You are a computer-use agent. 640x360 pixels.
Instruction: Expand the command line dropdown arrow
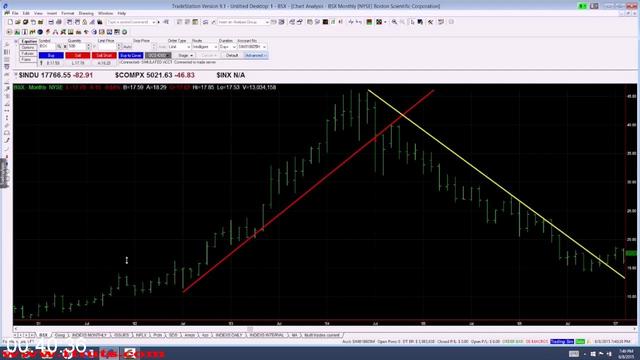coord(154,22)
